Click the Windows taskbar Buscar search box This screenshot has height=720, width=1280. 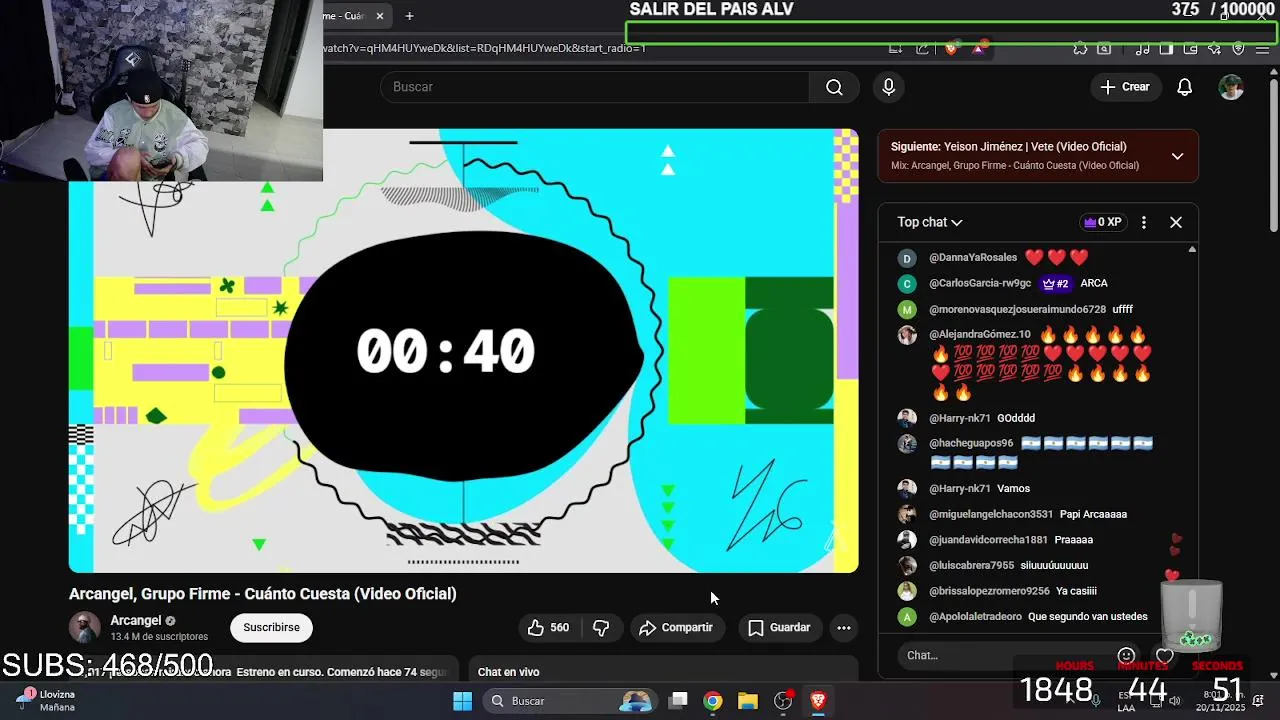coord(568,701)
